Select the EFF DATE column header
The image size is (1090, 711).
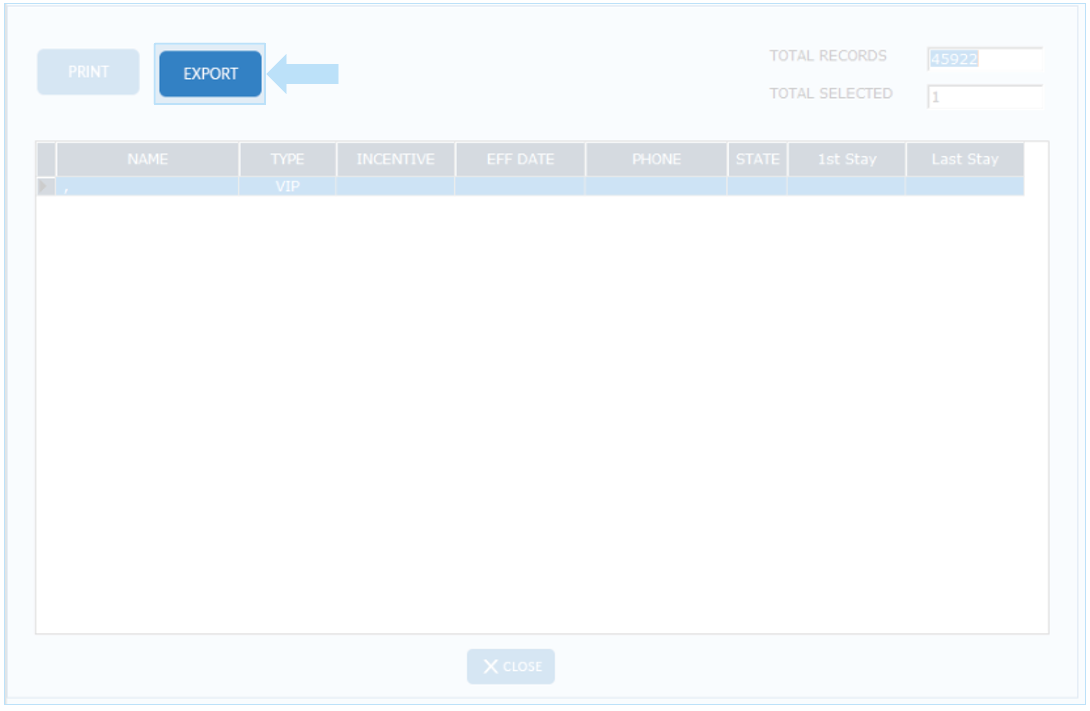tap(520, 160)
